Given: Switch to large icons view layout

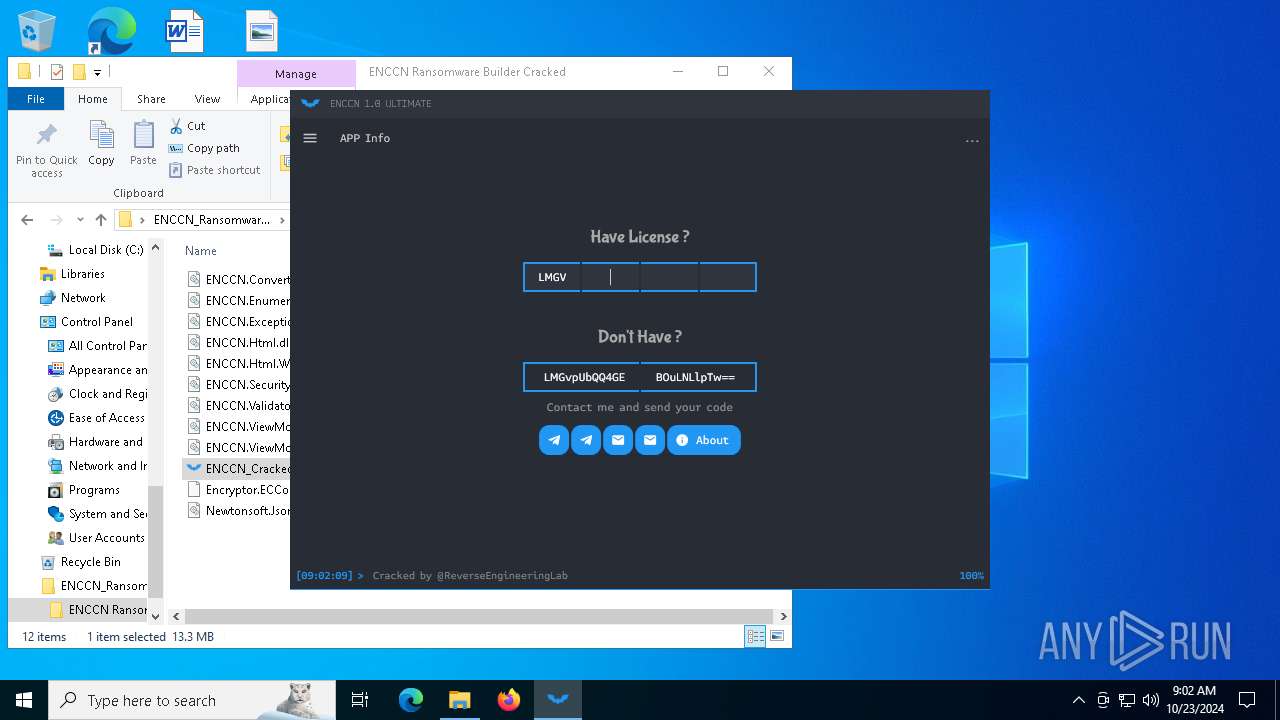Looking at the screenshot, I should 776,636.
